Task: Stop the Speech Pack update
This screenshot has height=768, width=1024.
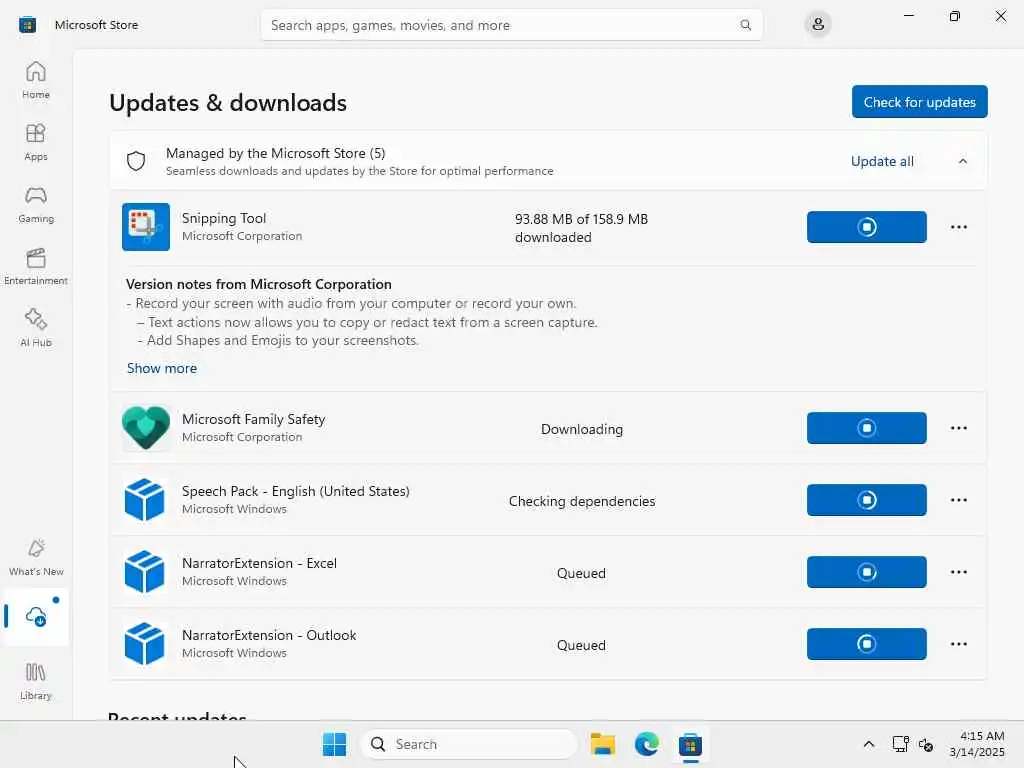Action: (x=867, y=500)
